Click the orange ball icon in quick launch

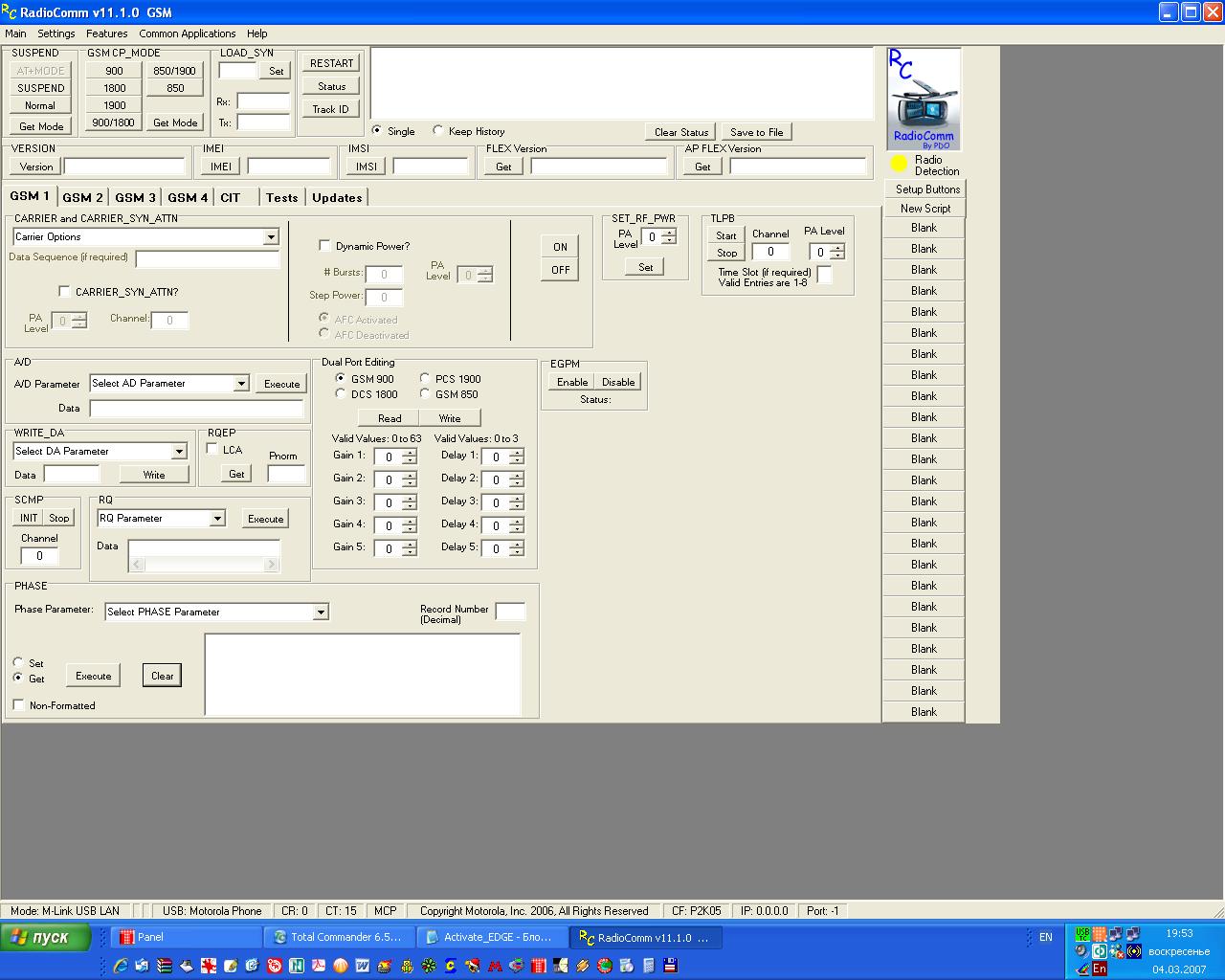pos(340,966)
